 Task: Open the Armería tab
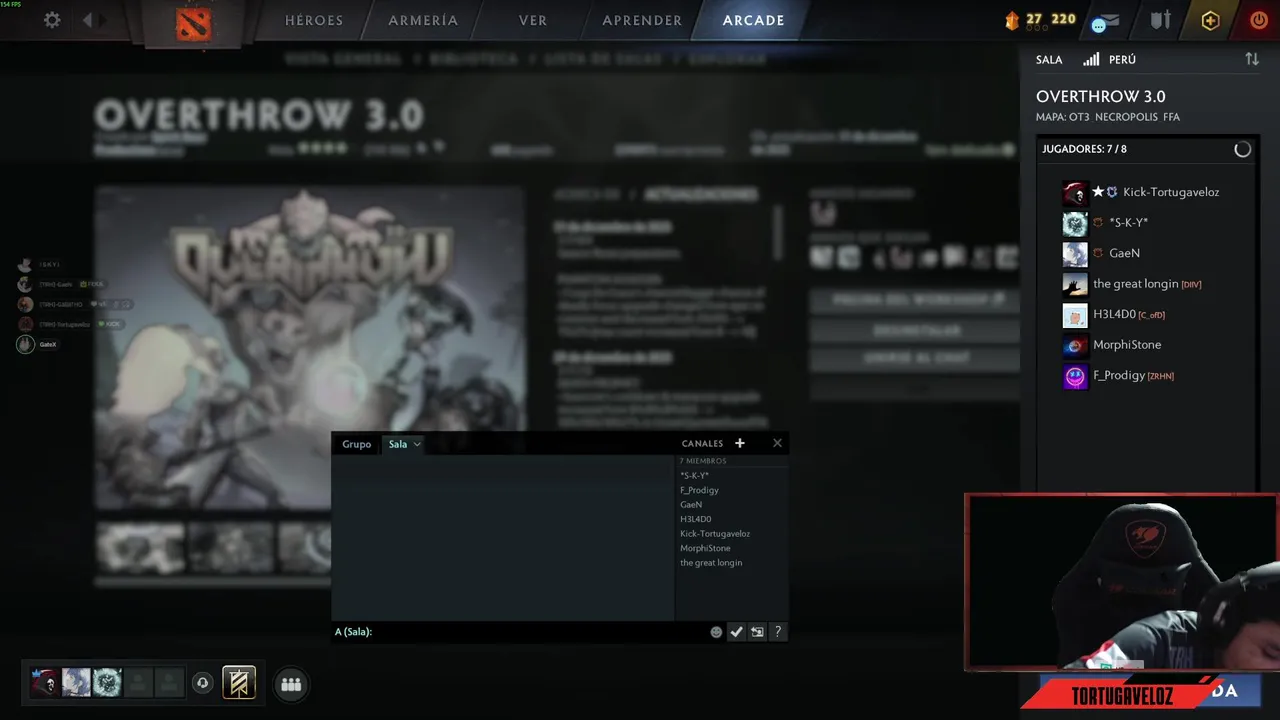point(423,20)
